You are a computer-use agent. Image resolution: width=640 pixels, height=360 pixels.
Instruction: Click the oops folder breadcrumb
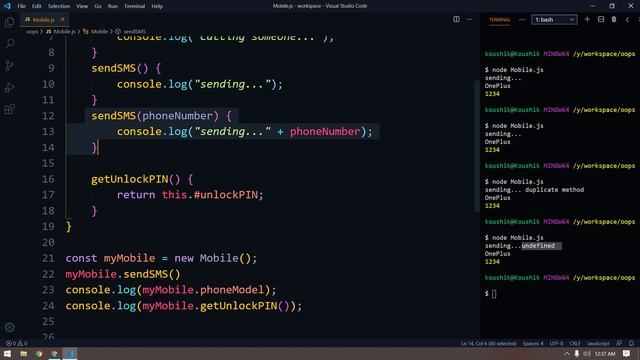32,31
